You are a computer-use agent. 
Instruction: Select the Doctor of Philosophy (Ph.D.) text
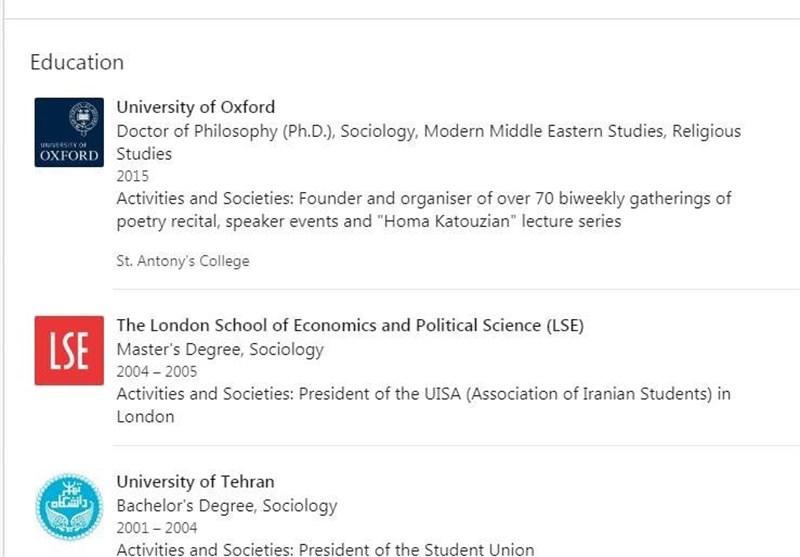225,131
